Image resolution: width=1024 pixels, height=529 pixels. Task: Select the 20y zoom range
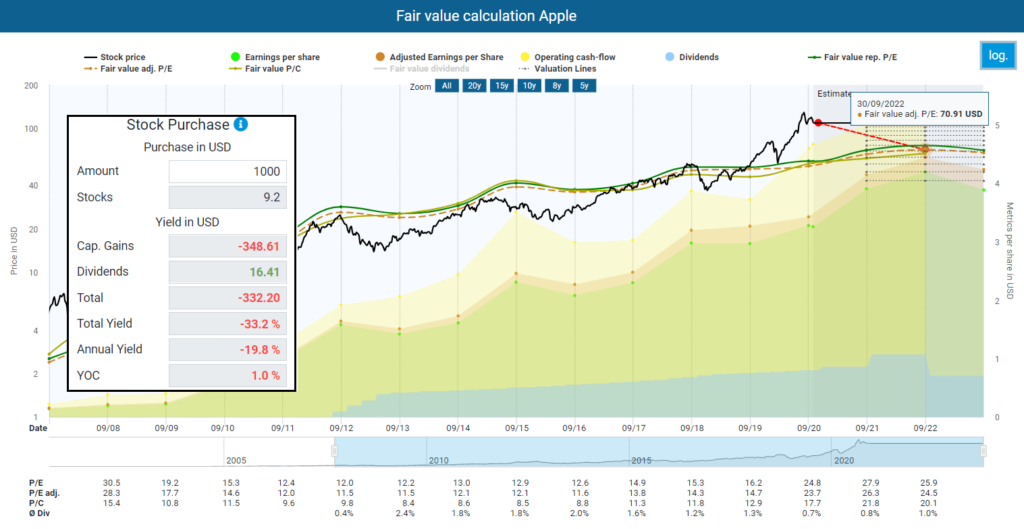click(474, 86)
